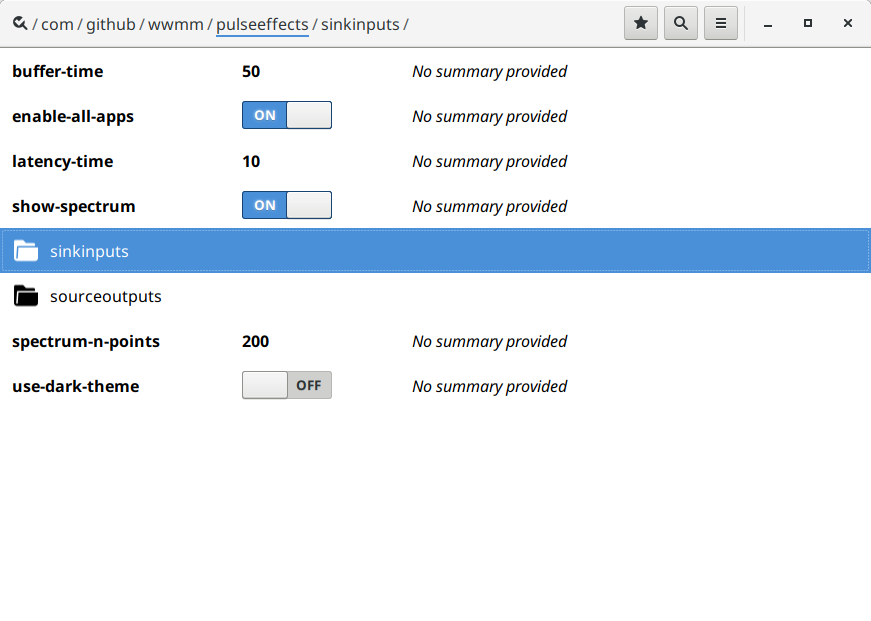Click summary text of spectrum-n-points row
871x621 pixels.
489,341
